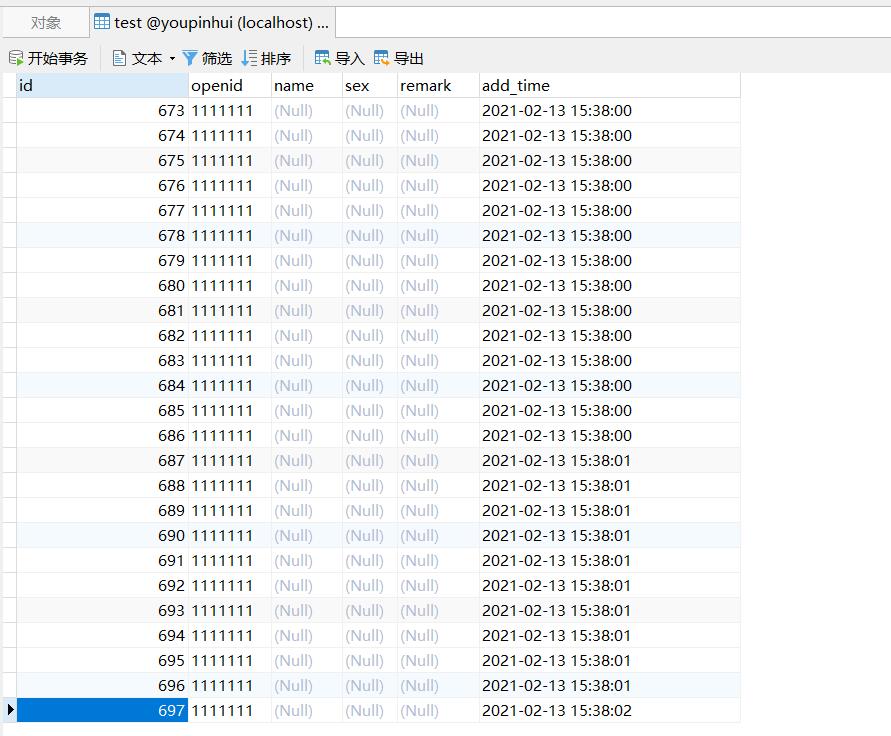Click the name (Null) cell in row 695
The height and width of the screenshot is (736, 891).
307,660
